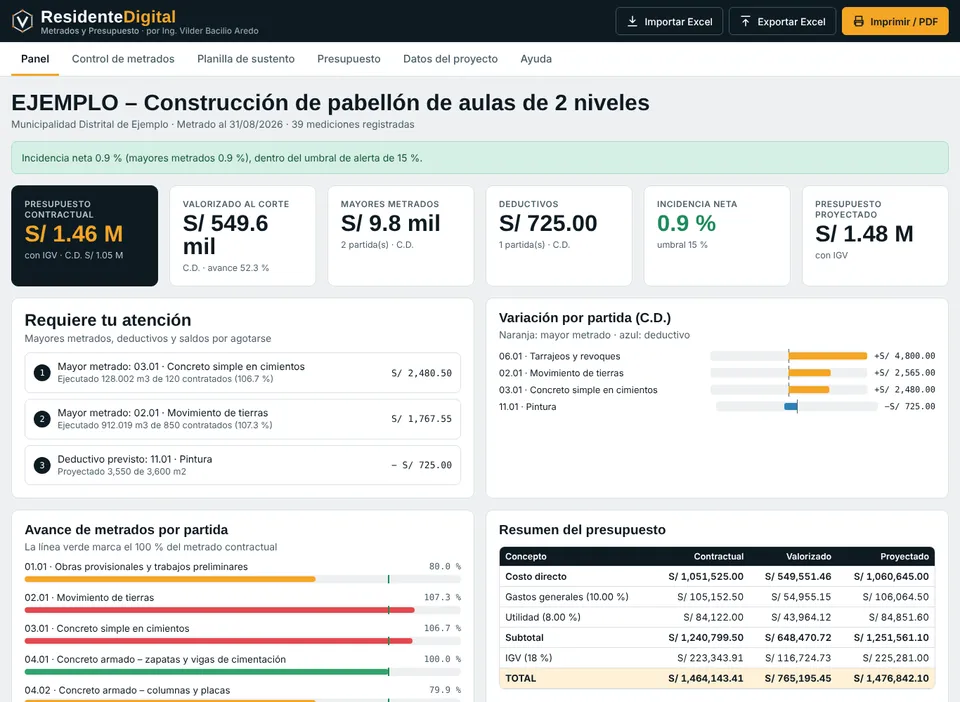Click the Variación por partida (C.D.) heading
Viewport: 960px width, 702px height.
(x=585, y=318)
